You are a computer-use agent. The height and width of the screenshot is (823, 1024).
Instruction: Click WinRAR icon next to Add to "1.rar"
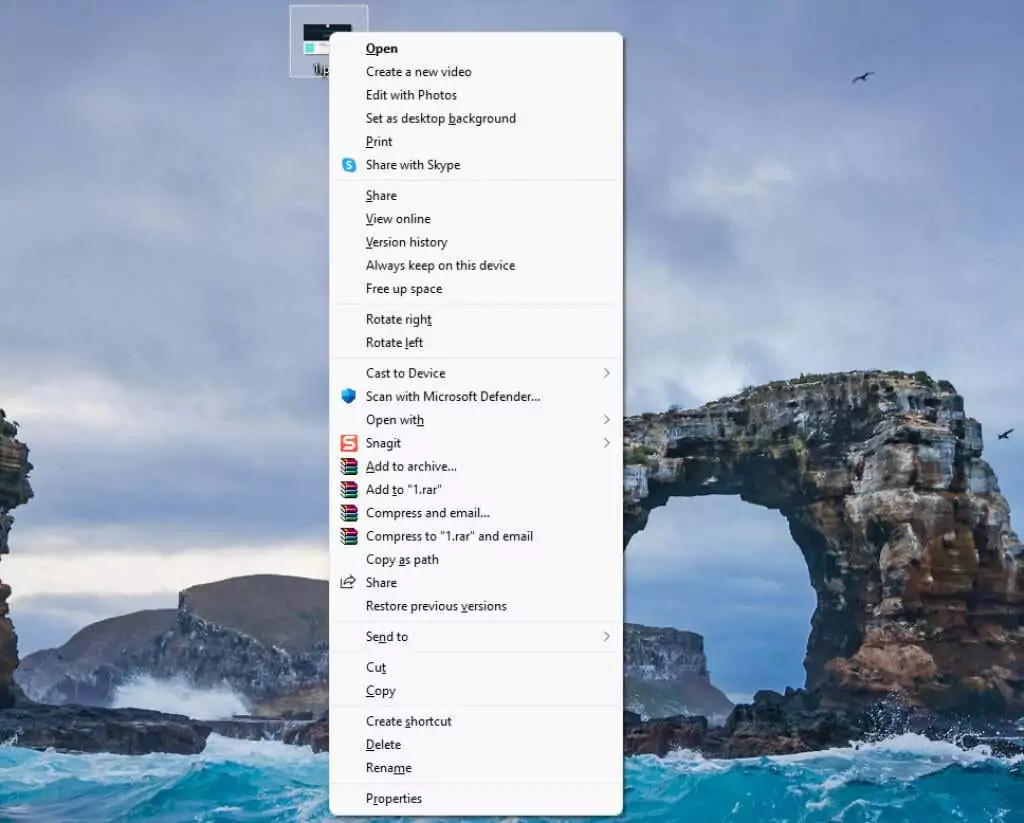coord(348,490)
